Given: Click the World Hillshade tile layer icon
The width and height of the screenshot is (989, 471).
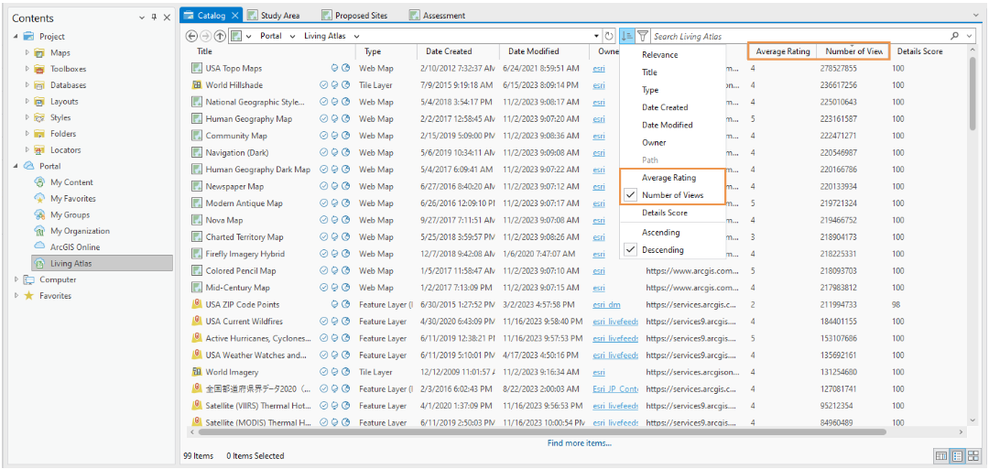Looking at the screenshot, I should click(196, 85).
